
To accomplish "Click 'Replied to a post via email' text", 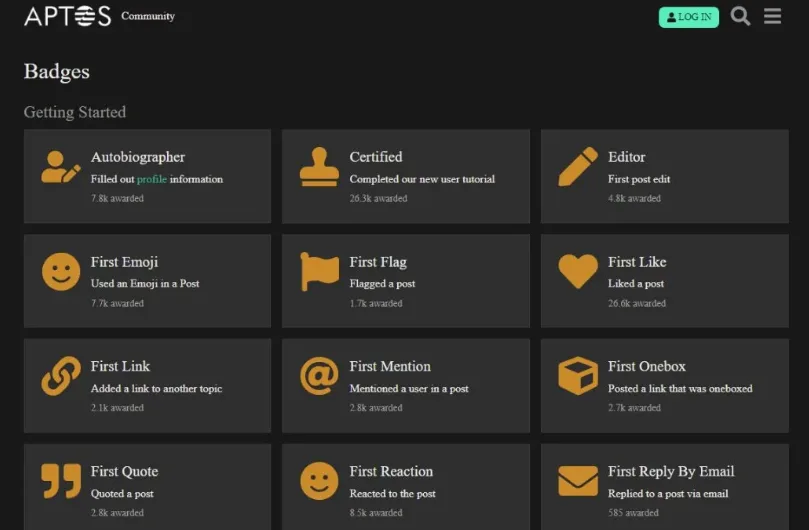I will pyautogui.click(x=668, y=494).
